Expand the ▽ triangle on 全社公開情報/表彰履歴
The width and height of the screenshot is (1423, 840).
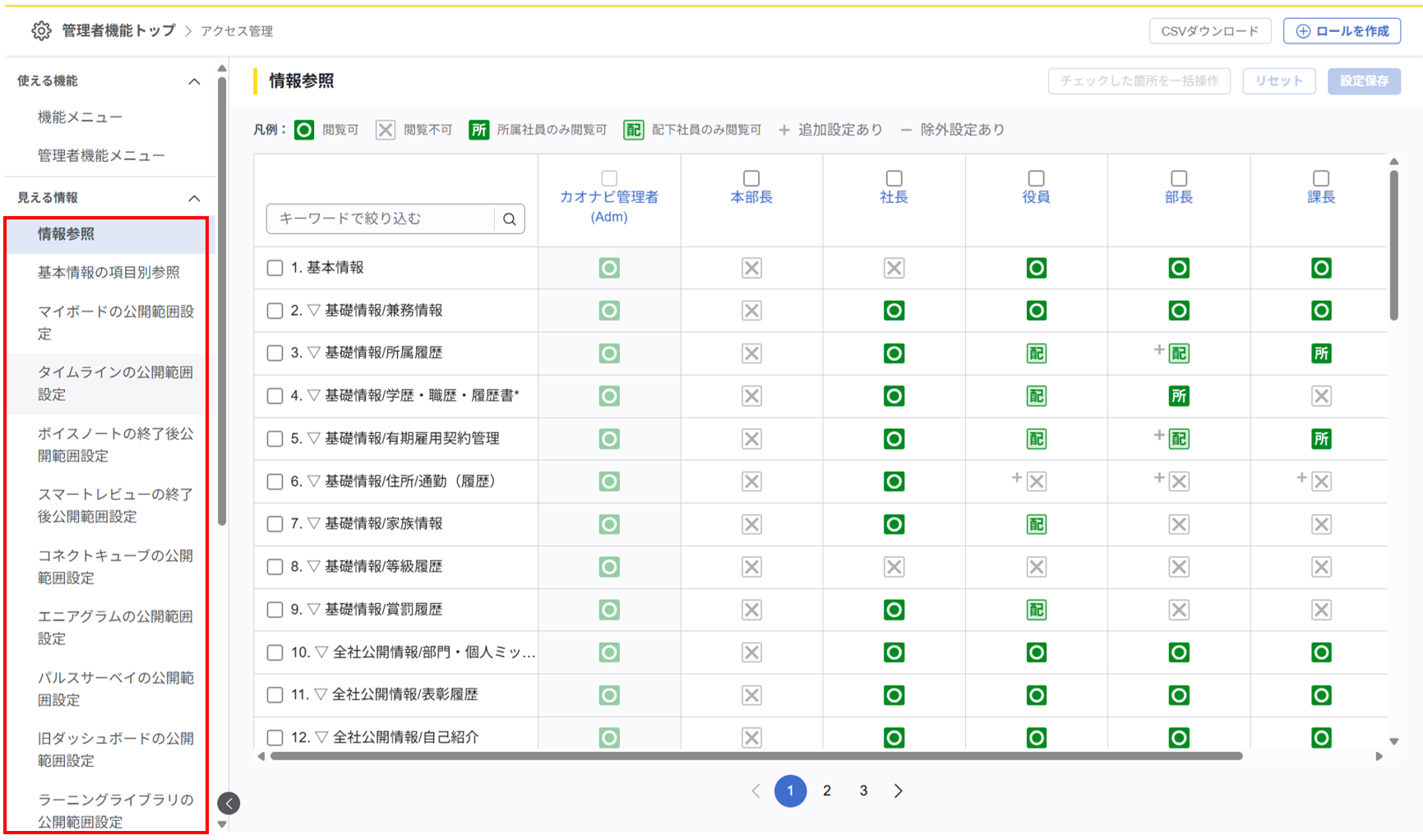[x=321, y=695]
